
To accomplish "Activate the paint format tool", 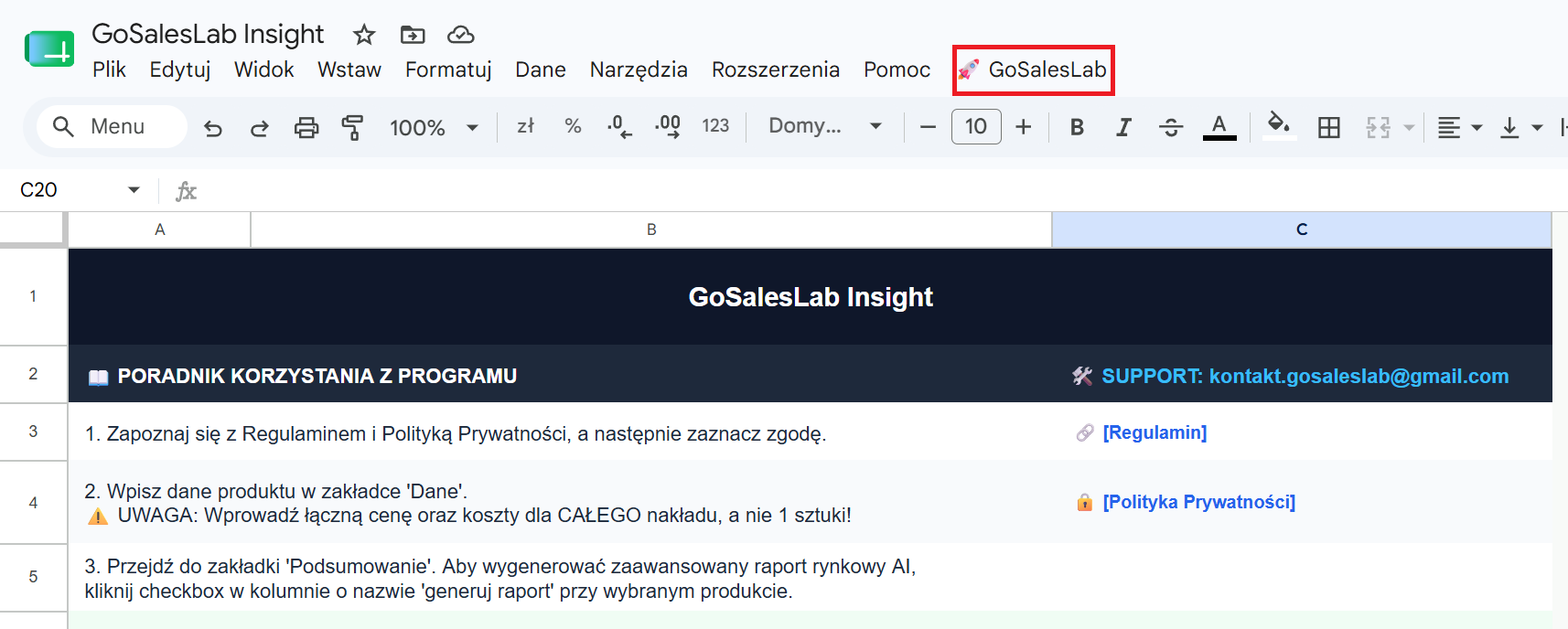I will click(x=352, y=127).
